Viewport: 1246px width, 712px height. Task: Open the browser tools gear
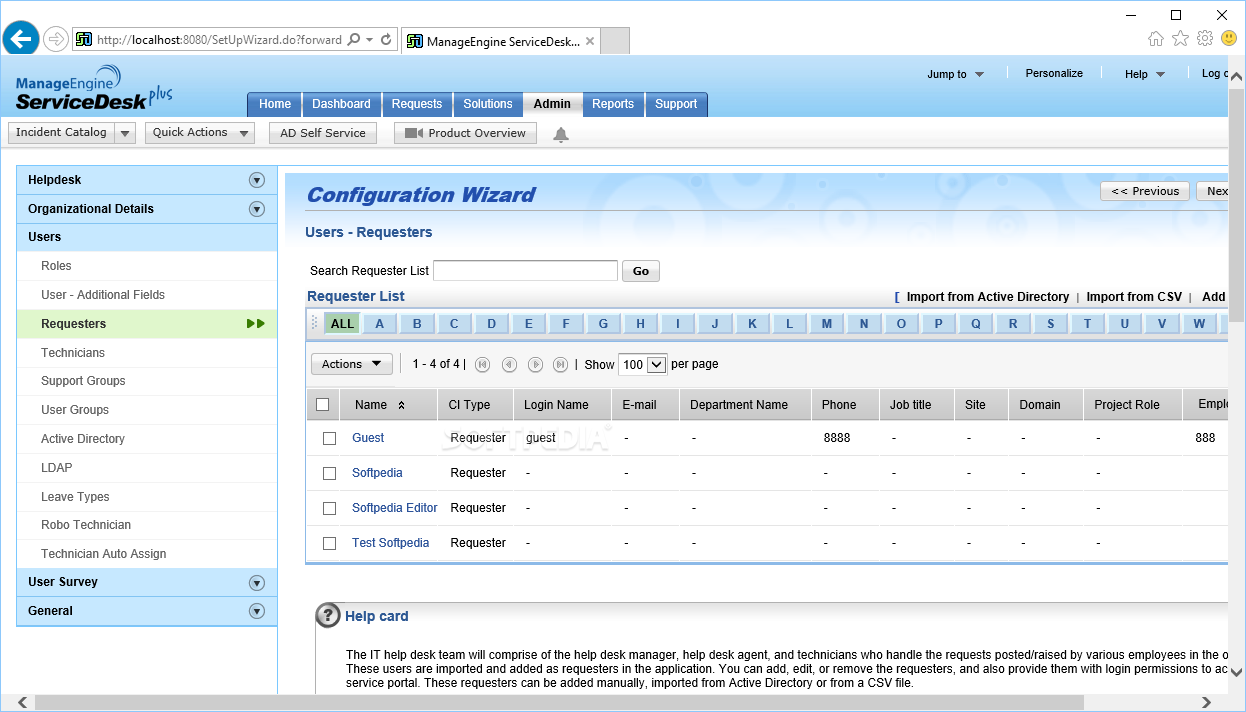pos(1205,38)
